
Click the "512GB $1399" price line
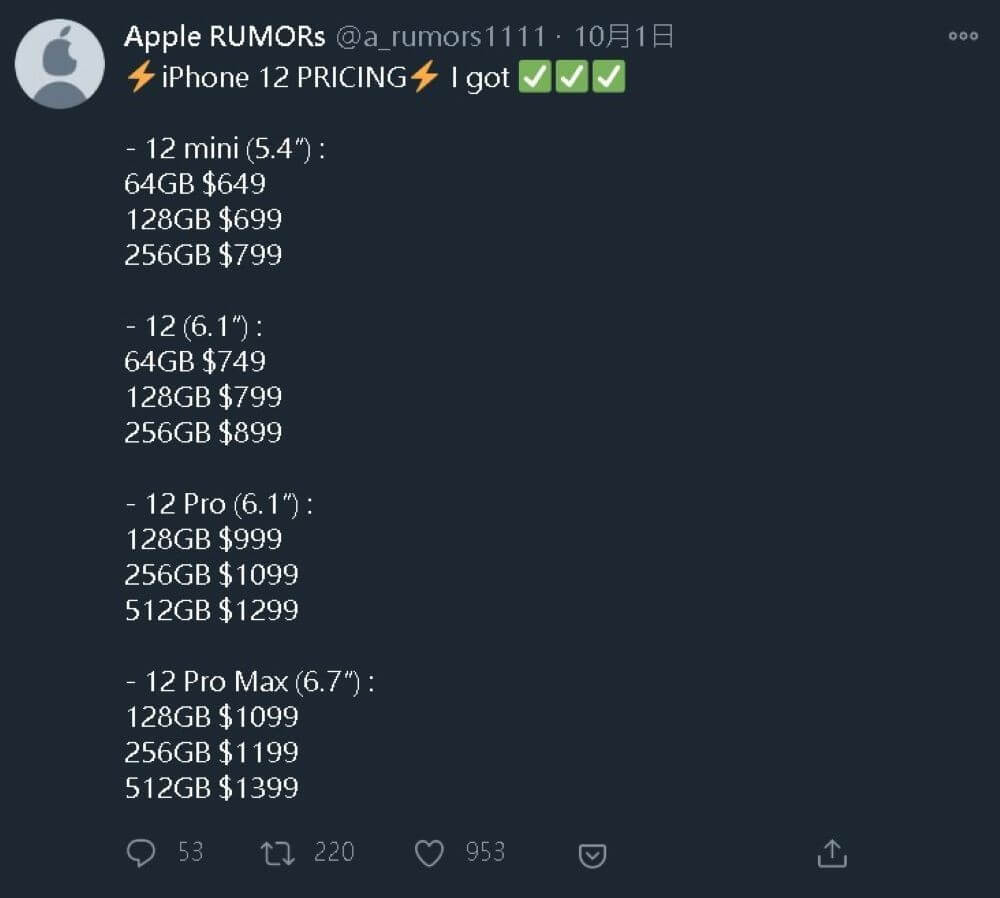pos(211,788)
